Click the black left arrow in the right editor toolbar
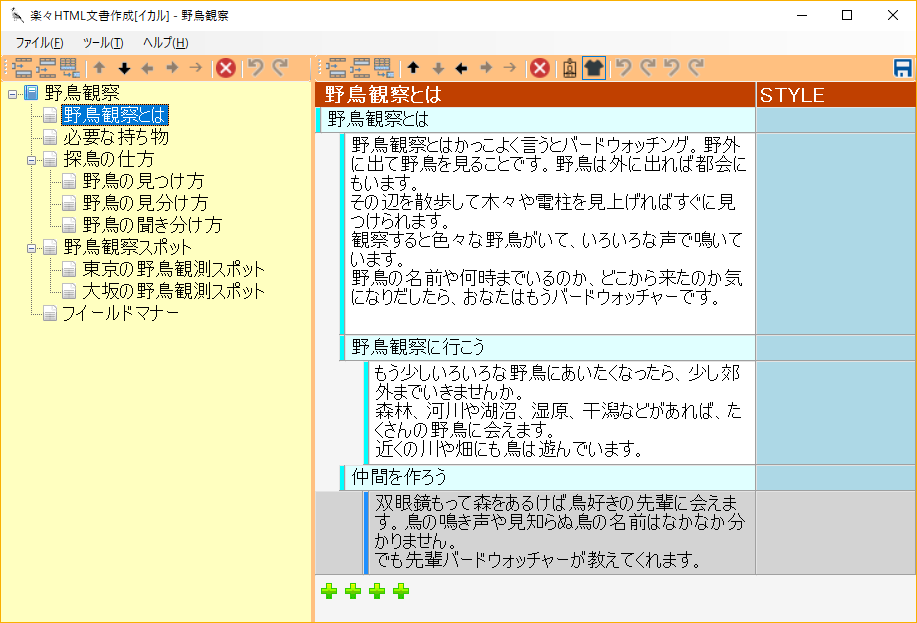The width and height of the screenshot is (917, 623). click(461, 68)
